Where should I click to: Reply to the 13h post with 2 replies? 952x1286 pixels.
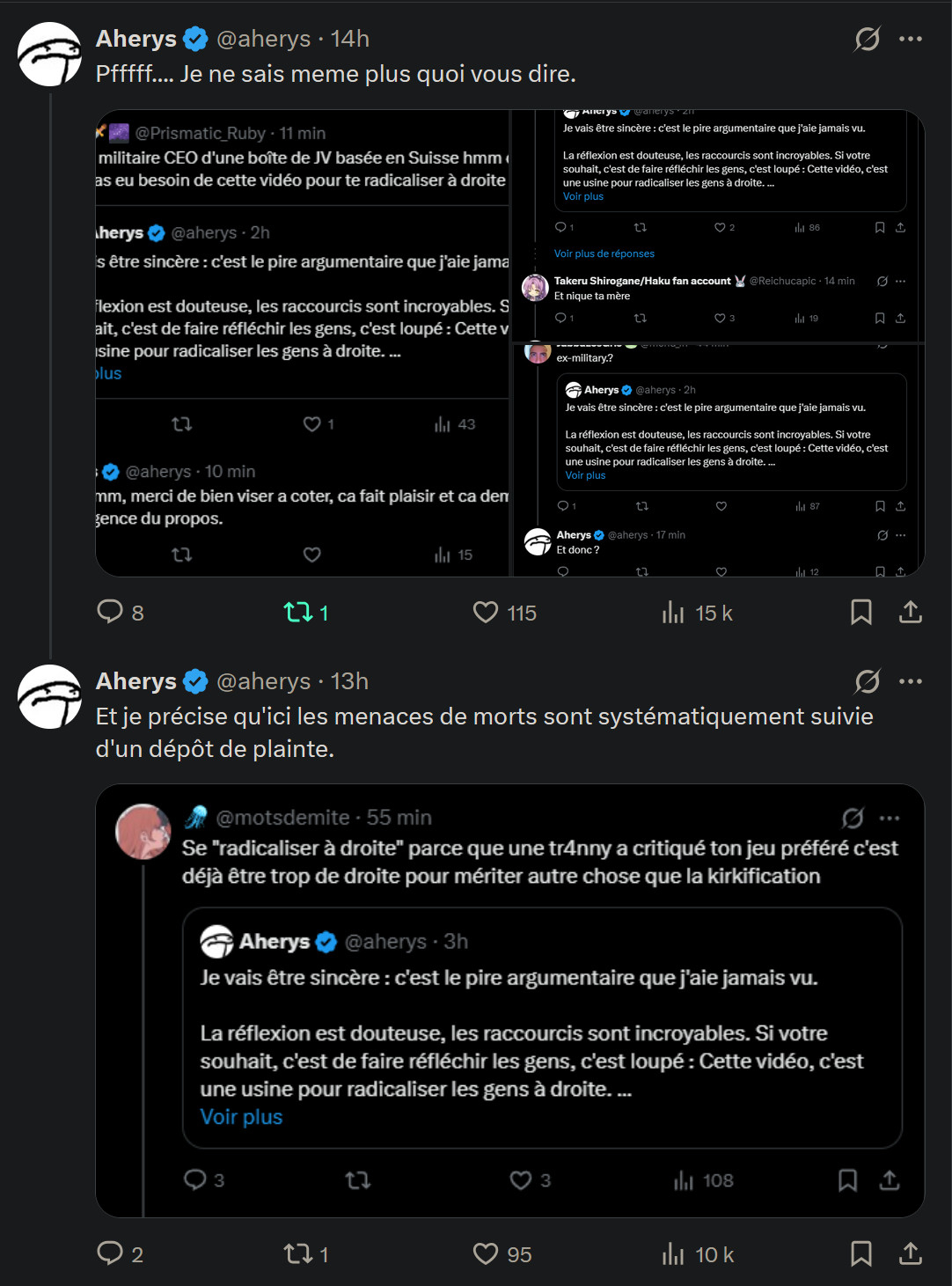(110, 1253)
